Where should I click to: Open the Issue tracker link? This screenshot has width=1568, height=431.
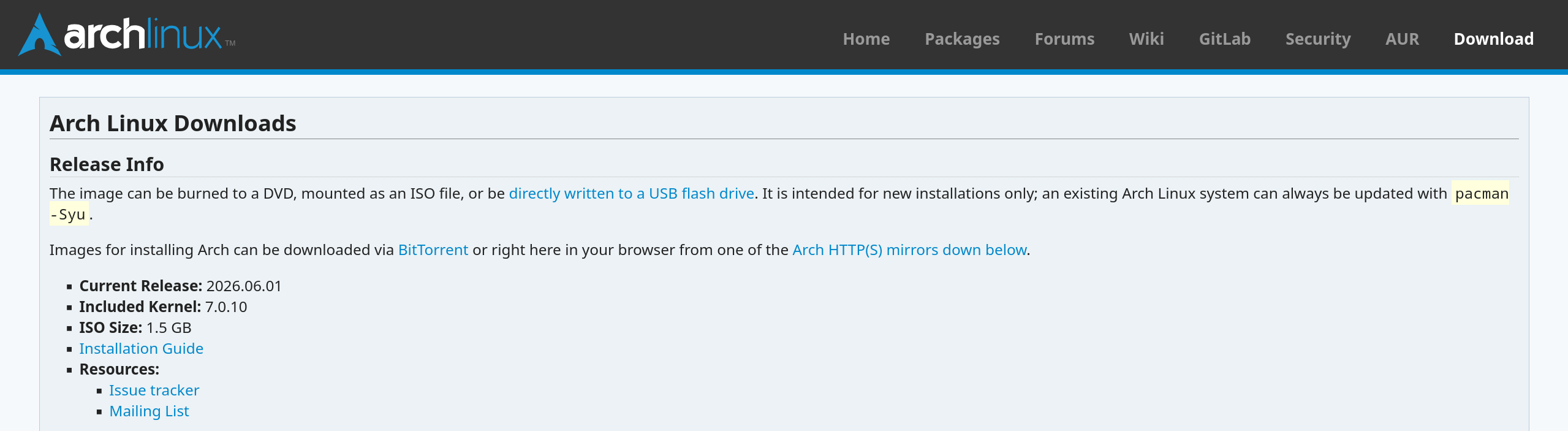click(154, 391)
